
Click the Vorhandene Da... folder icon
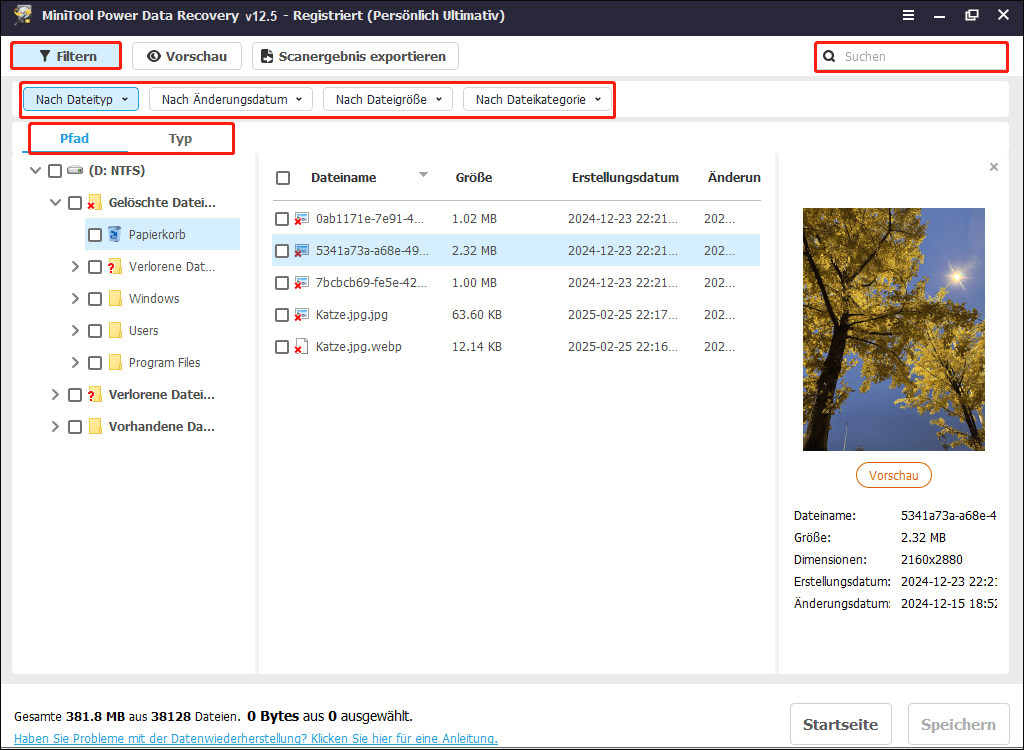pyautogui.click(x=95, y=427)
